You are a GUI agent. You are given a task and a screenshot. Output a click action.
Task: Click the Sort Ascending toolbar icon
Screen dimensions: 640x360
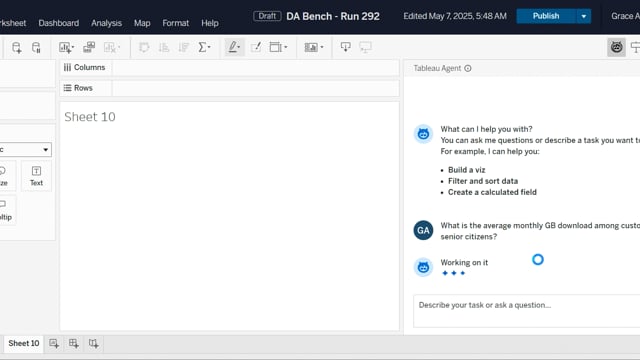[x=164, y=47]
